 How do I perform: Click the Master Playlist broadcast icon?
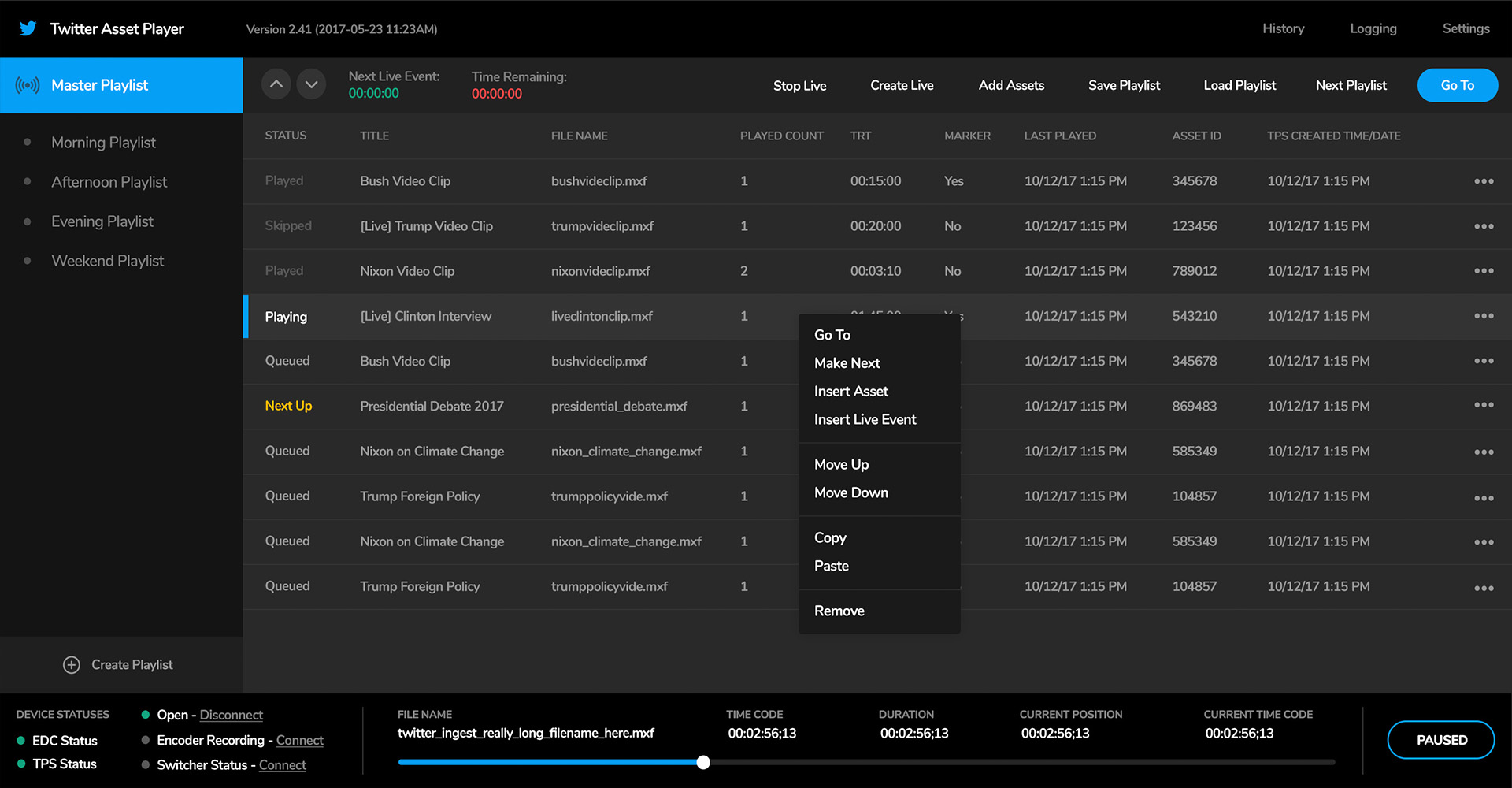(x=28, y=85)
